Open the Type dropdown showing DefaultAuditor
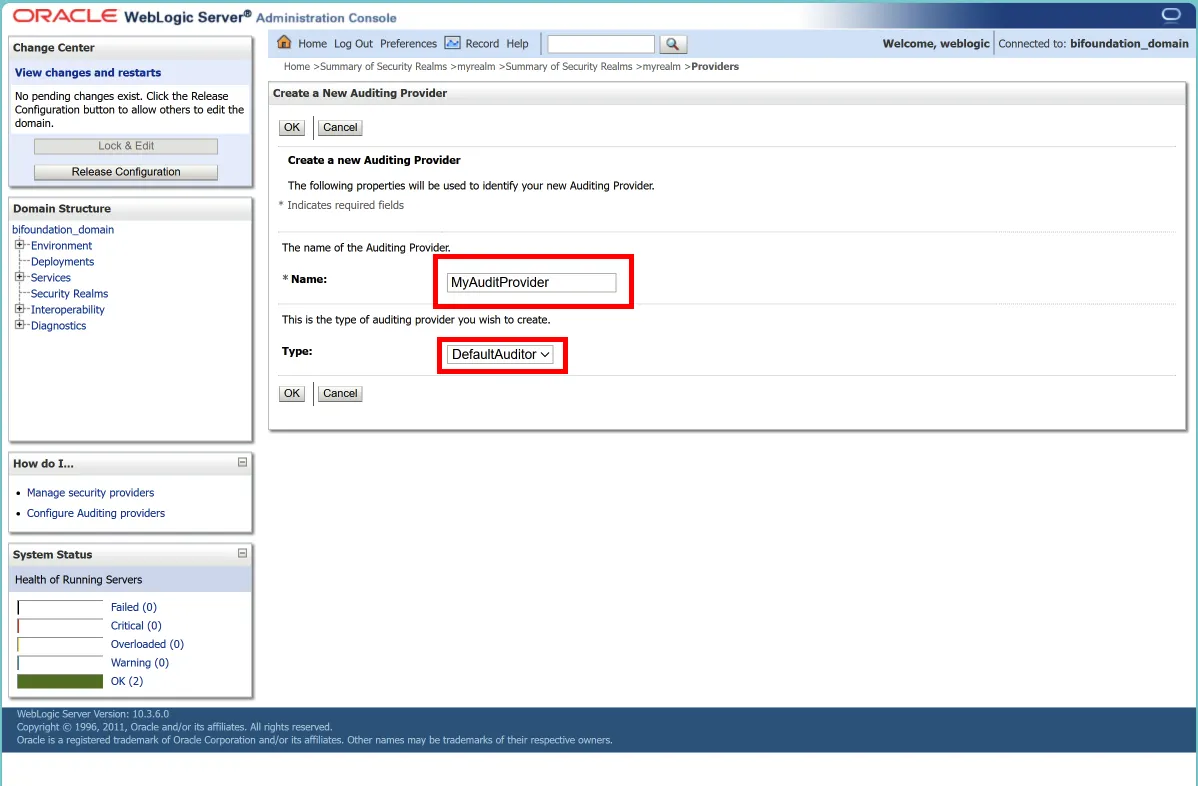The width and height of the screenshot is (1198, 786). tap(500, 354)
